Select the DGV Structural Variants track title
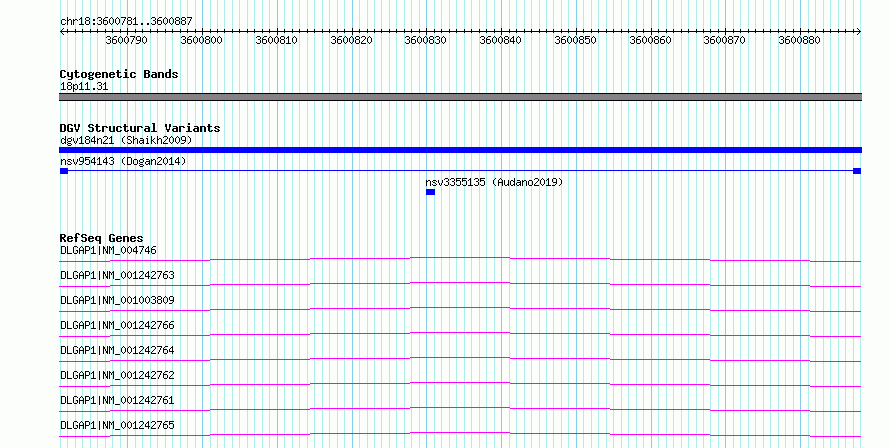The image size is (890, 448). 140,128
